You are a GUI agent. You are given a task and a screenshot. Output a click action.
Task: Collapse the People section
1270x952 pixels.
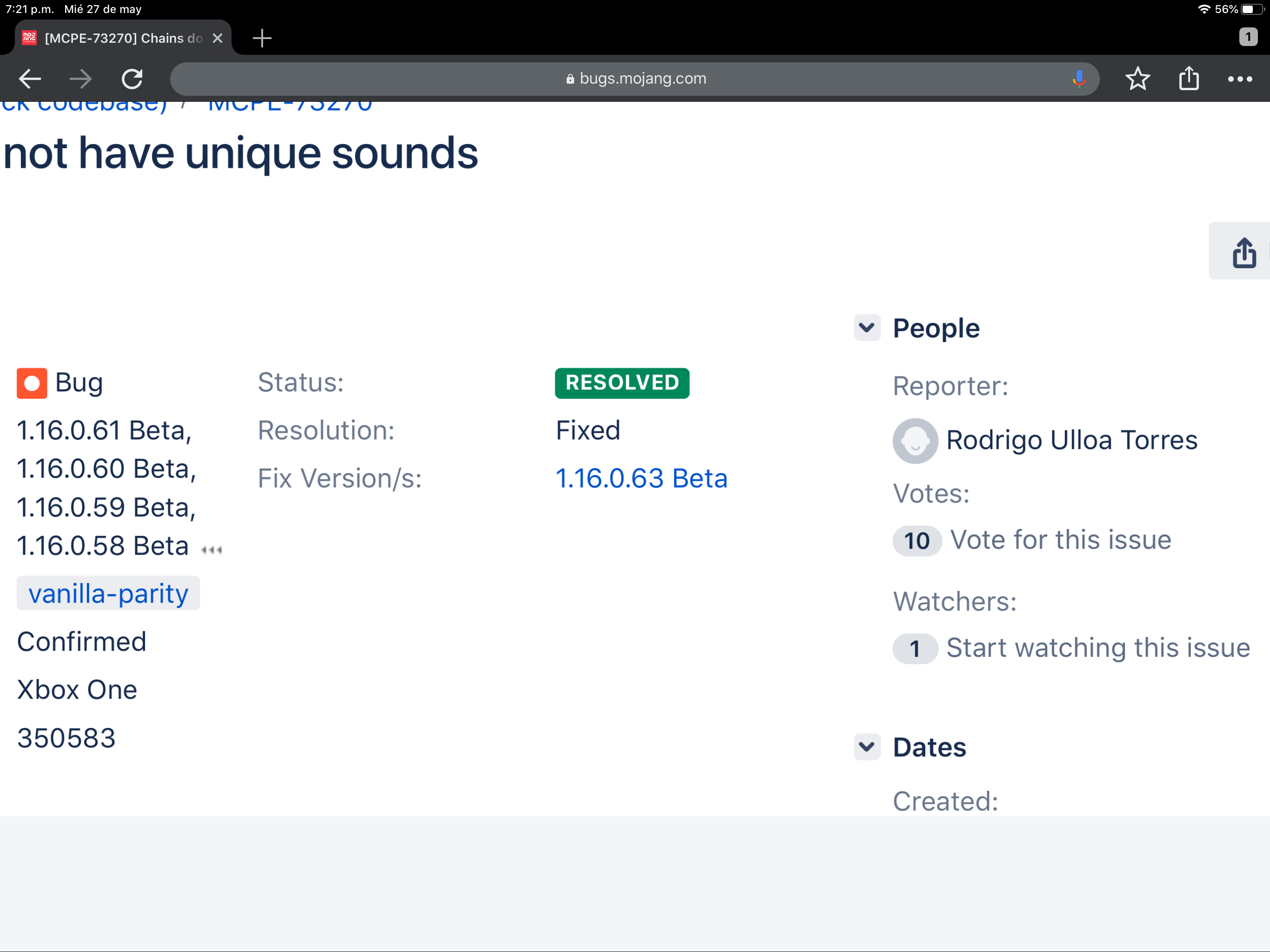pos(867,328)
